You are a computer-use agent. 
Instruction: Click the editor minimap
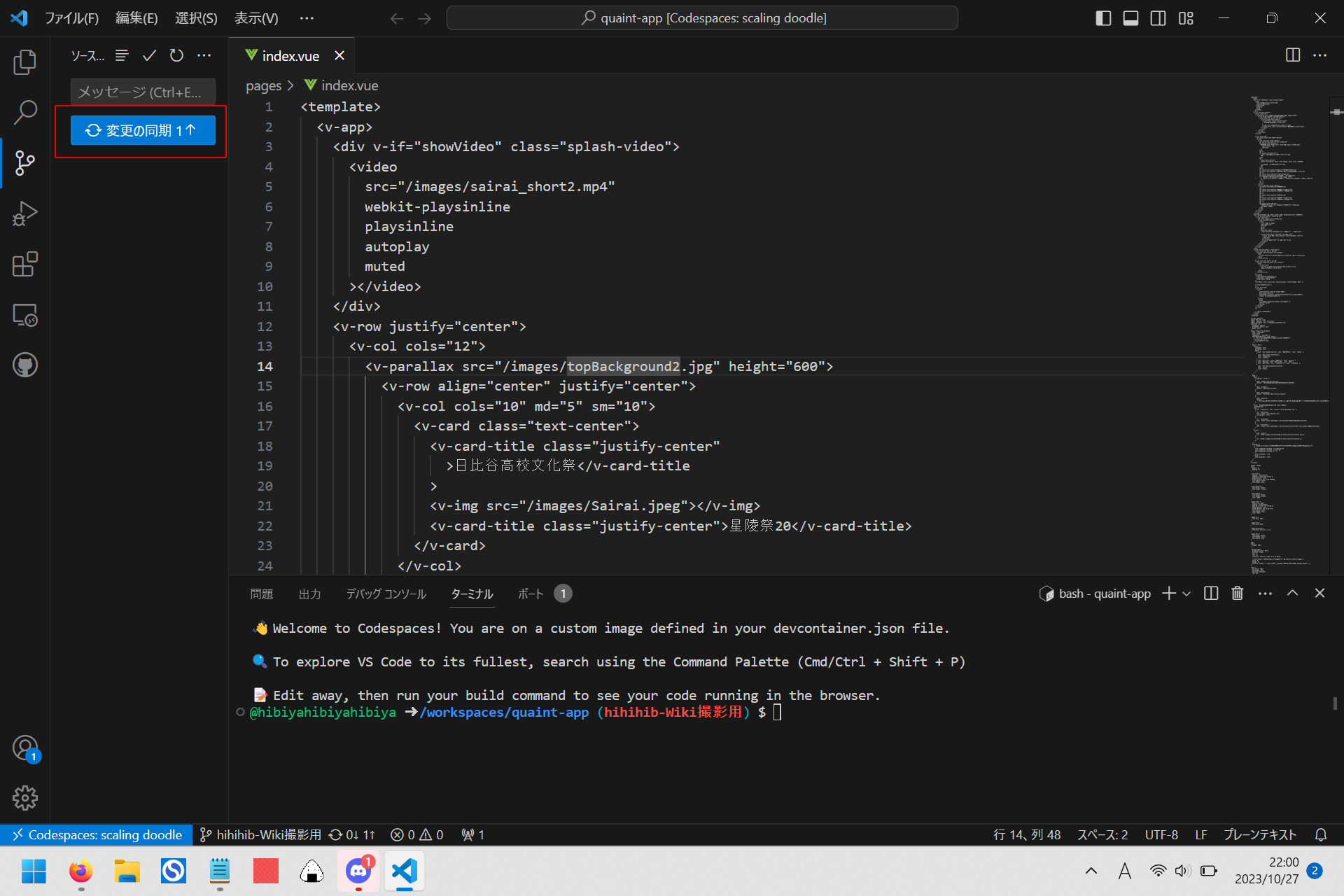click(1288, 336)
